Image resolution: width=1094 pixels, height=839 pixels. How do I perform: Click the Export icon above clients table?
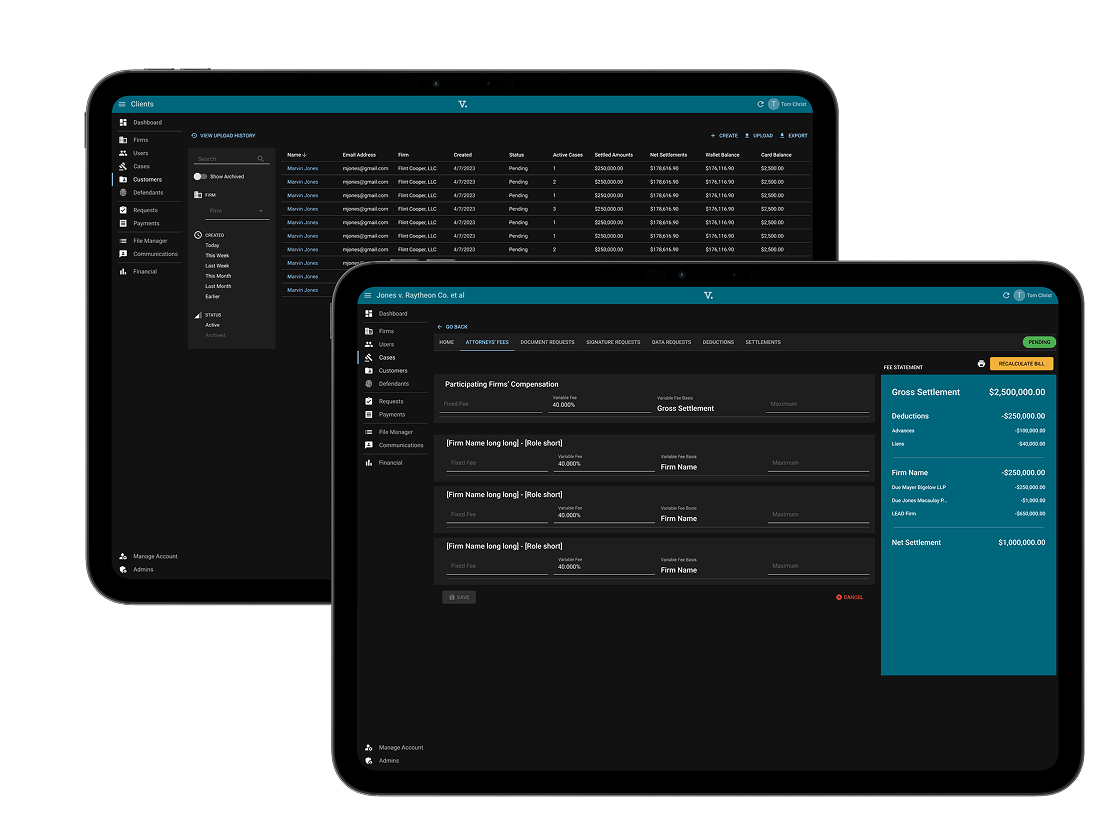pos(782,135)
